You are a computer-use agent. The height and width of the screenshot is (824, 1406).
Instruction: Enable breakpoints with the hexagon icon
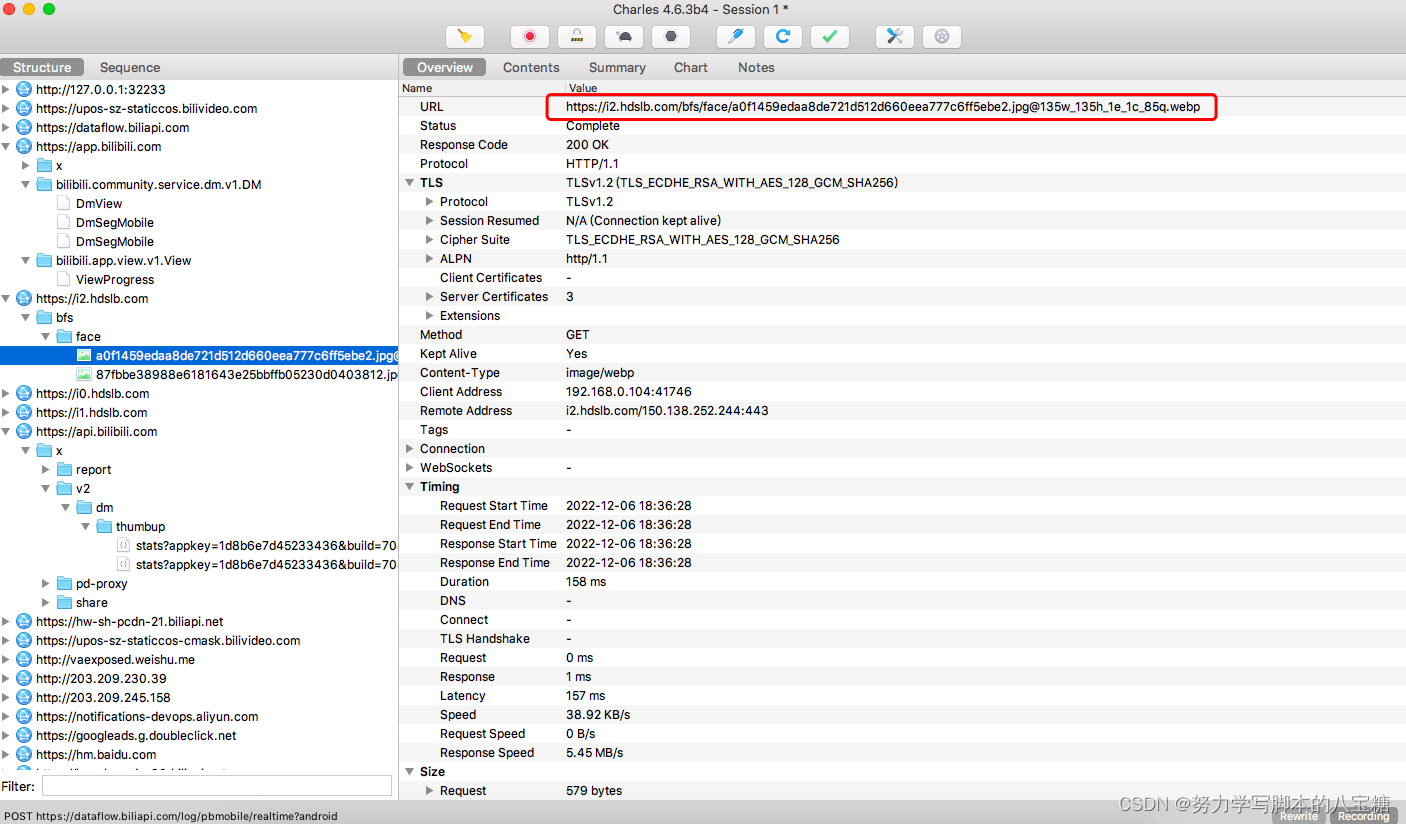coord(670,36)
